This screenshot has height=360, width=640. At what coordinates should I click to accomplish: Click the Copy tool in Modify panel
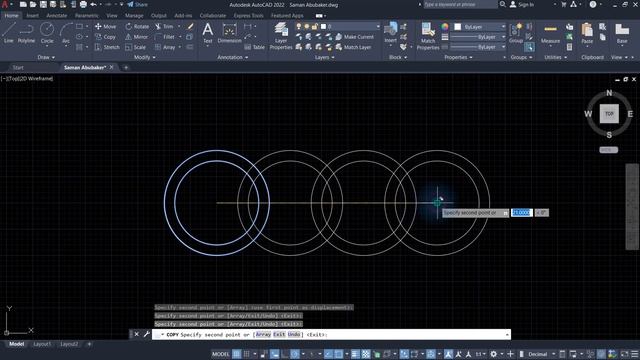[x=105, y=37]
